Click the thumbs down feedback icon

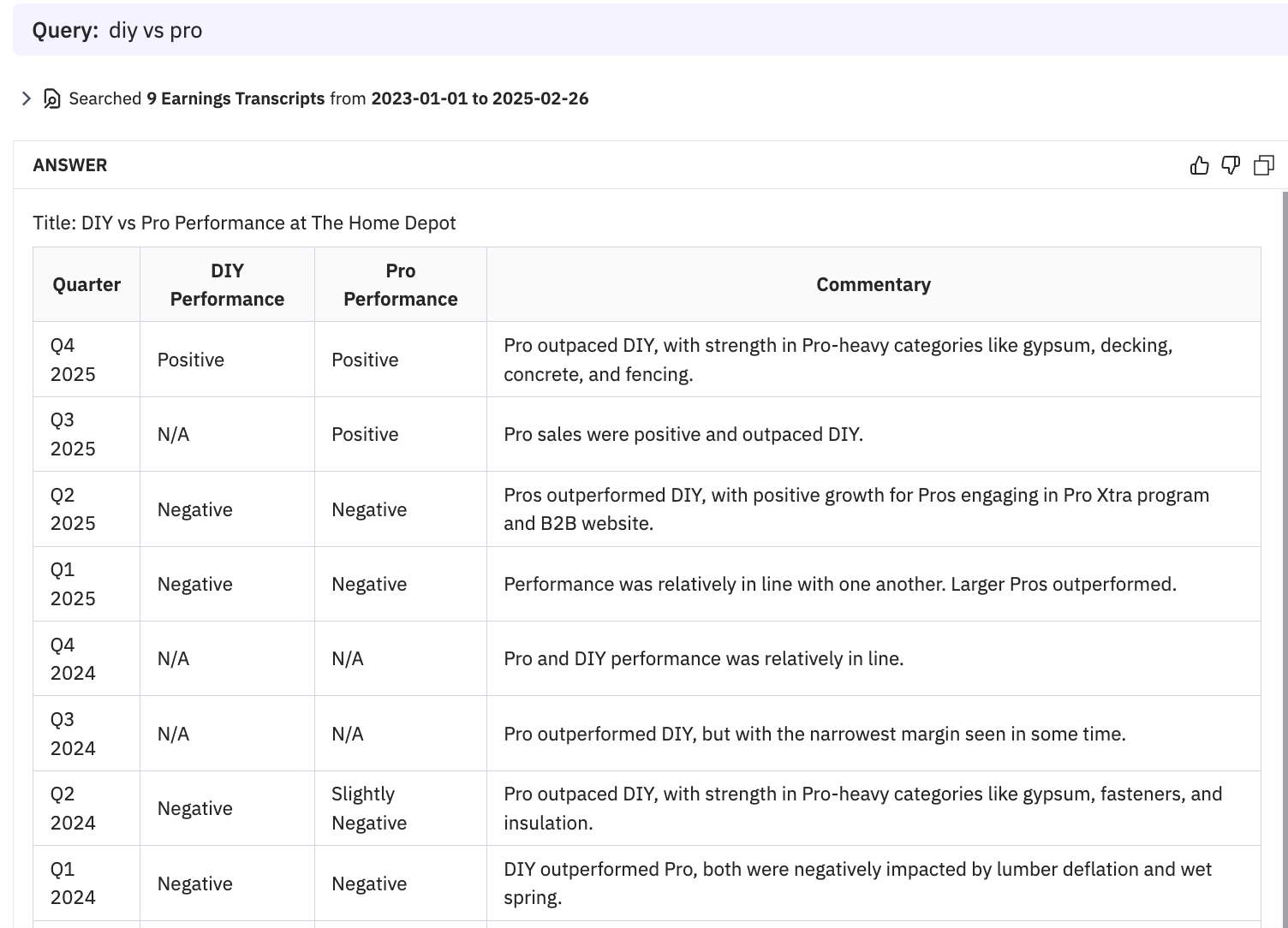point(1231,165)
